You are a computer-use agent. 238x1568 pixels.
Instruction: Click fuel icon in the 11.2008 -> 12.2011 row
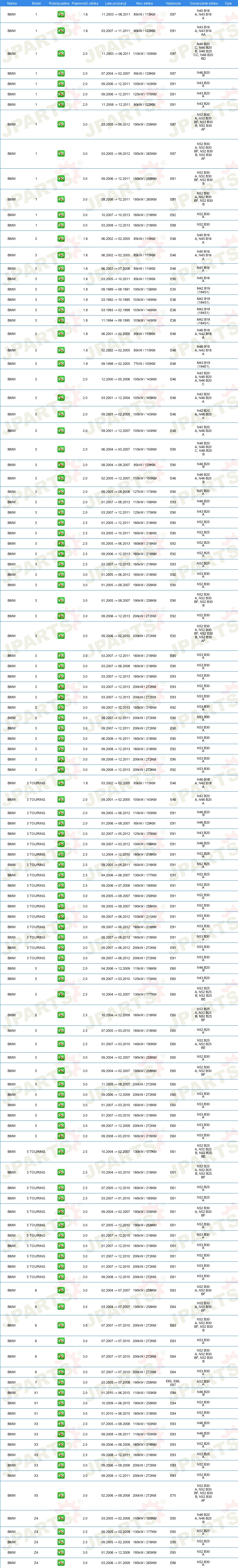61,105
